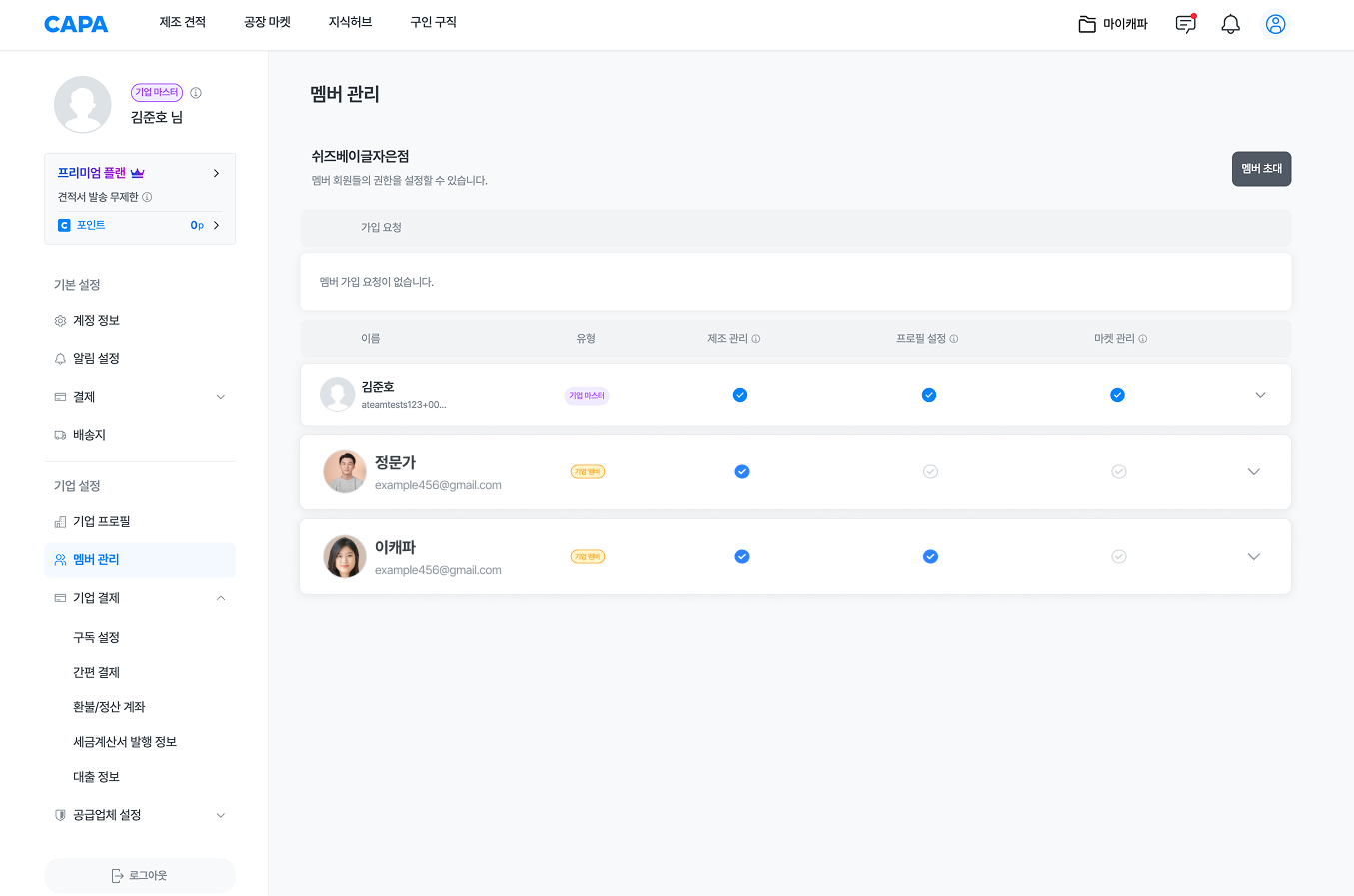Viewport: 1354px width, 896px height.
Task: Go to 공장 마켓 in navigation
Action: 267,22
